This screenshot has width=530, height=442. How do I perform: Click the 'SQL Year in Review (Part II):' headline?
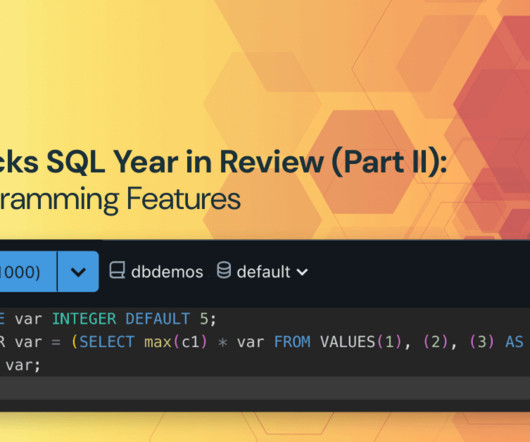click(247, 163)
